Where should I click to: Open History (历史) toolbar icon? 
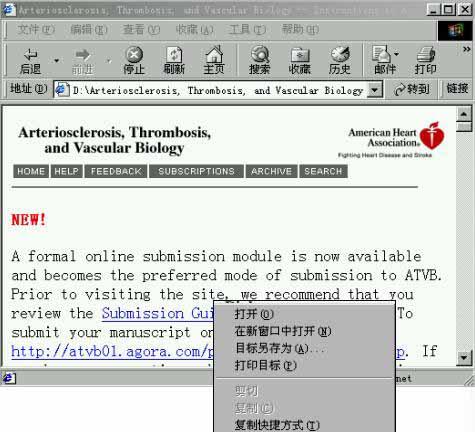[340, 60]
